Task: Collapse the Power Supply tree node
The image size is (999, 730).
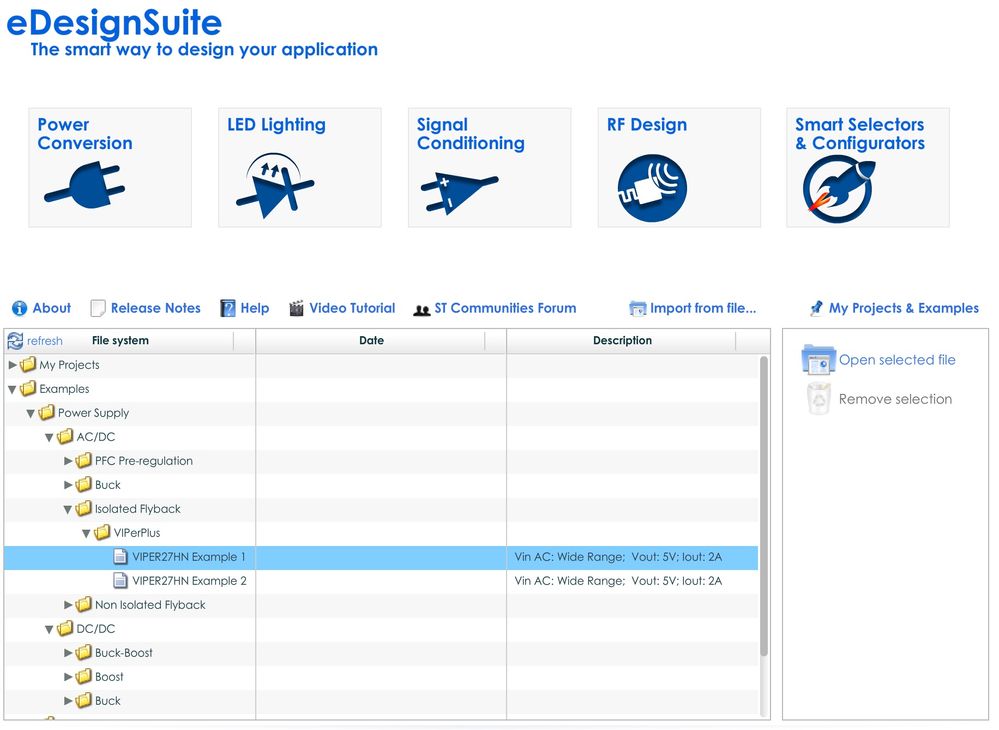Action: pyautogui.click(x=31, y=413)
